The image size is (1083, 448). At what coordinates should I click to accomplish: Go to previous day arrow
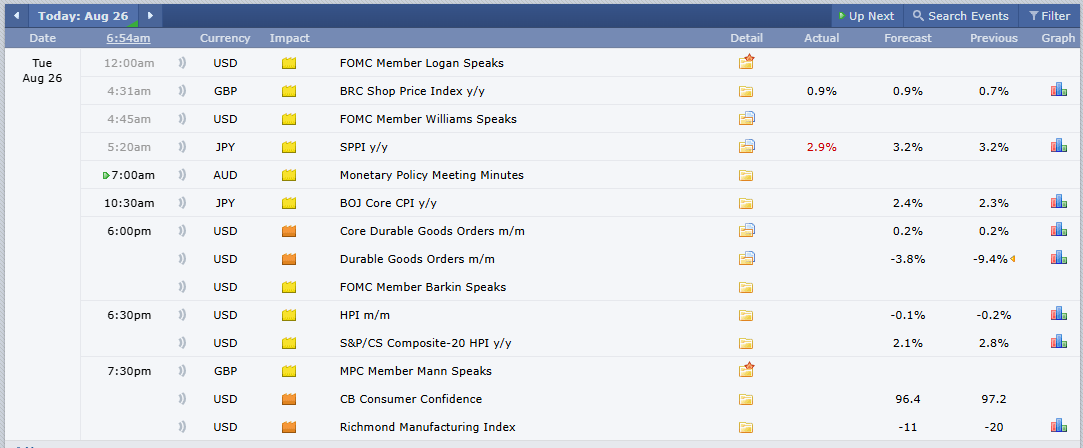[x=17, y=16]
